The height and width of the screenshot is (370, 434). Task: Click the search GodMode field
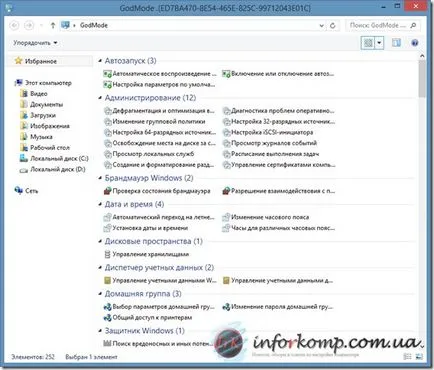pyautogui.click(x=382, y=25)
